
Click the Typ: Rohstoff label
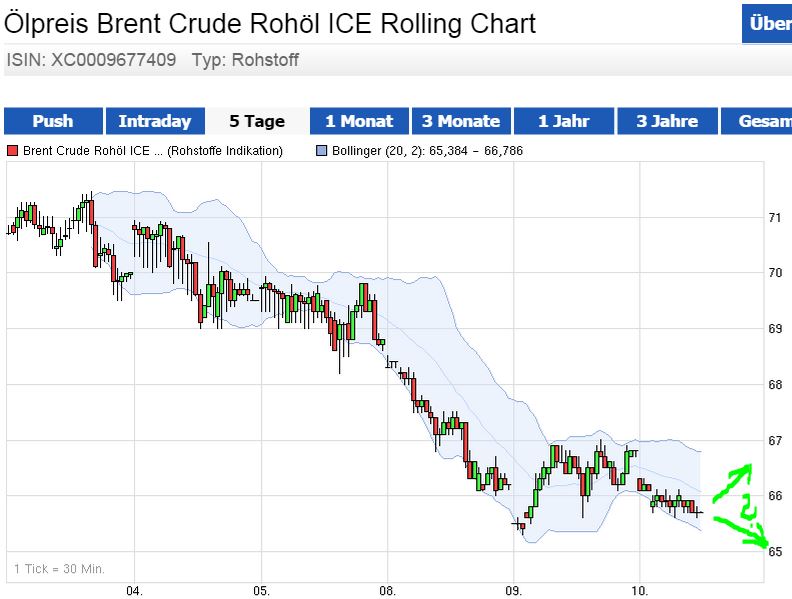[251, 60]
